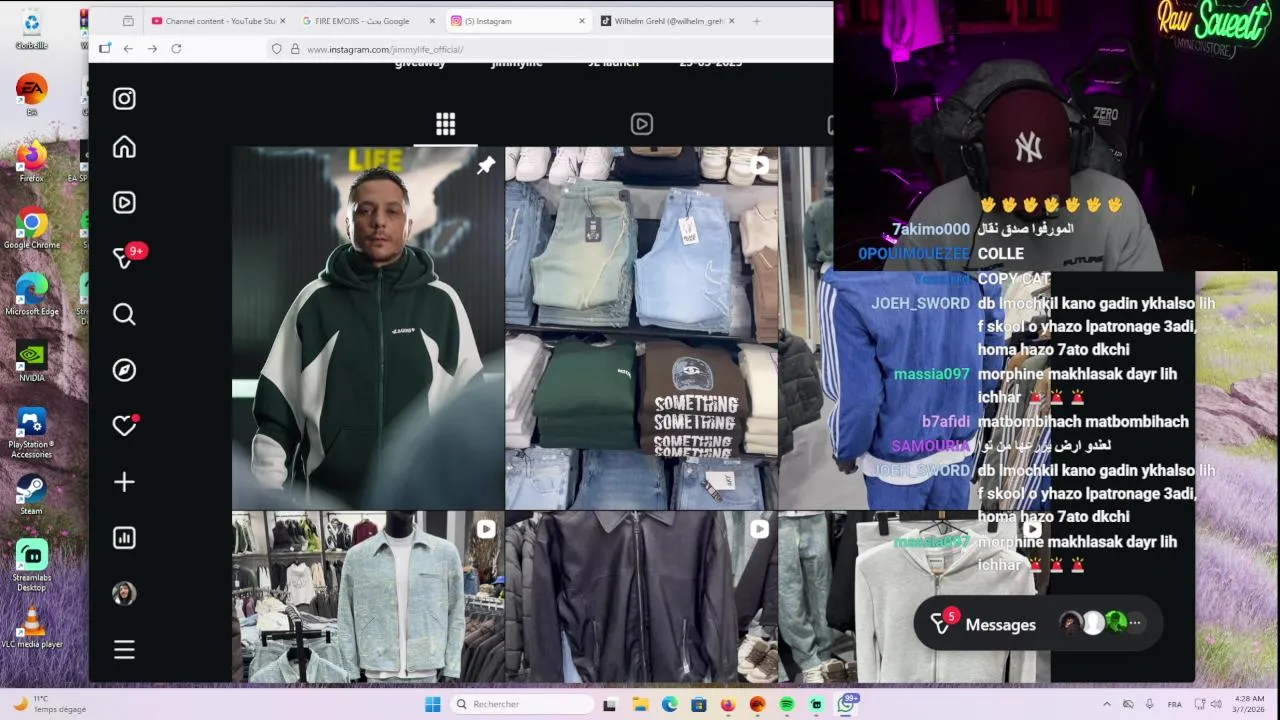Go to Instagram Home feed
This screenshot has height=720, width=1280.
(124, 147)
